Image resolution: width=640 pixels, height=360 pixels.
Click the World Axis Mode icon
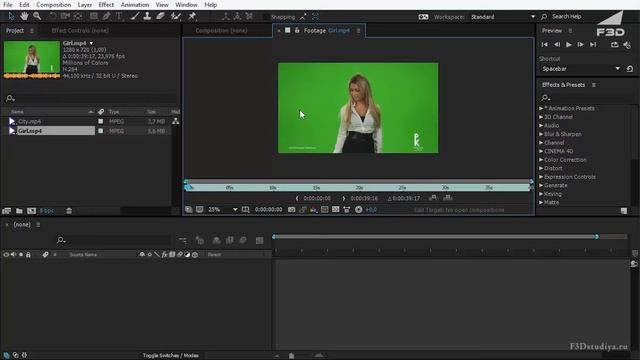click(237, 16)
